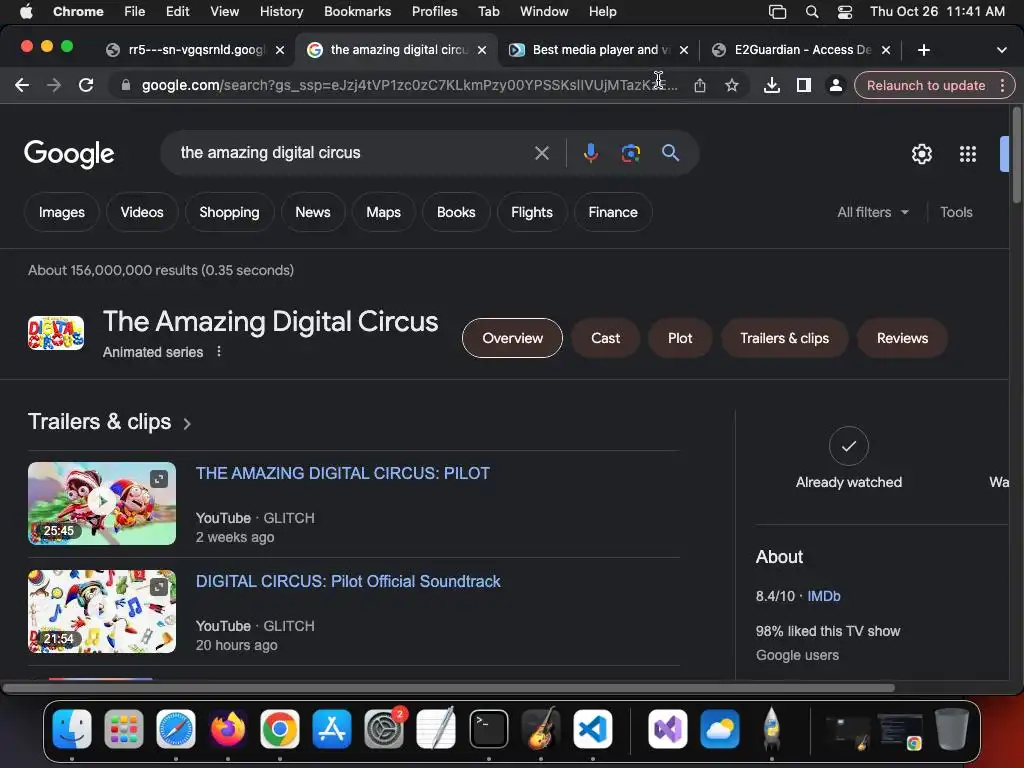Launch Firefox from the dock
Image resolution: width=1024 pixels, height=768 pixels.
coord(228,729)
